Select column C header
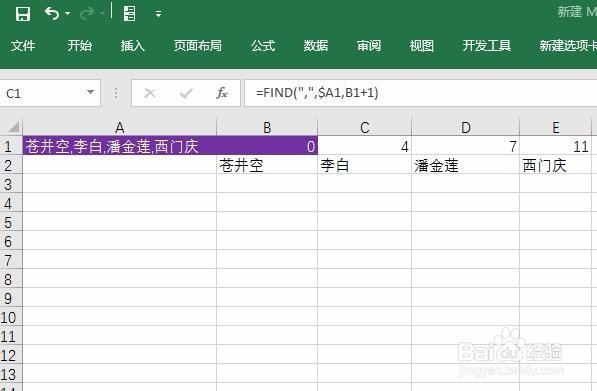The height and width of the screenshot is (391, 597). 364,128
